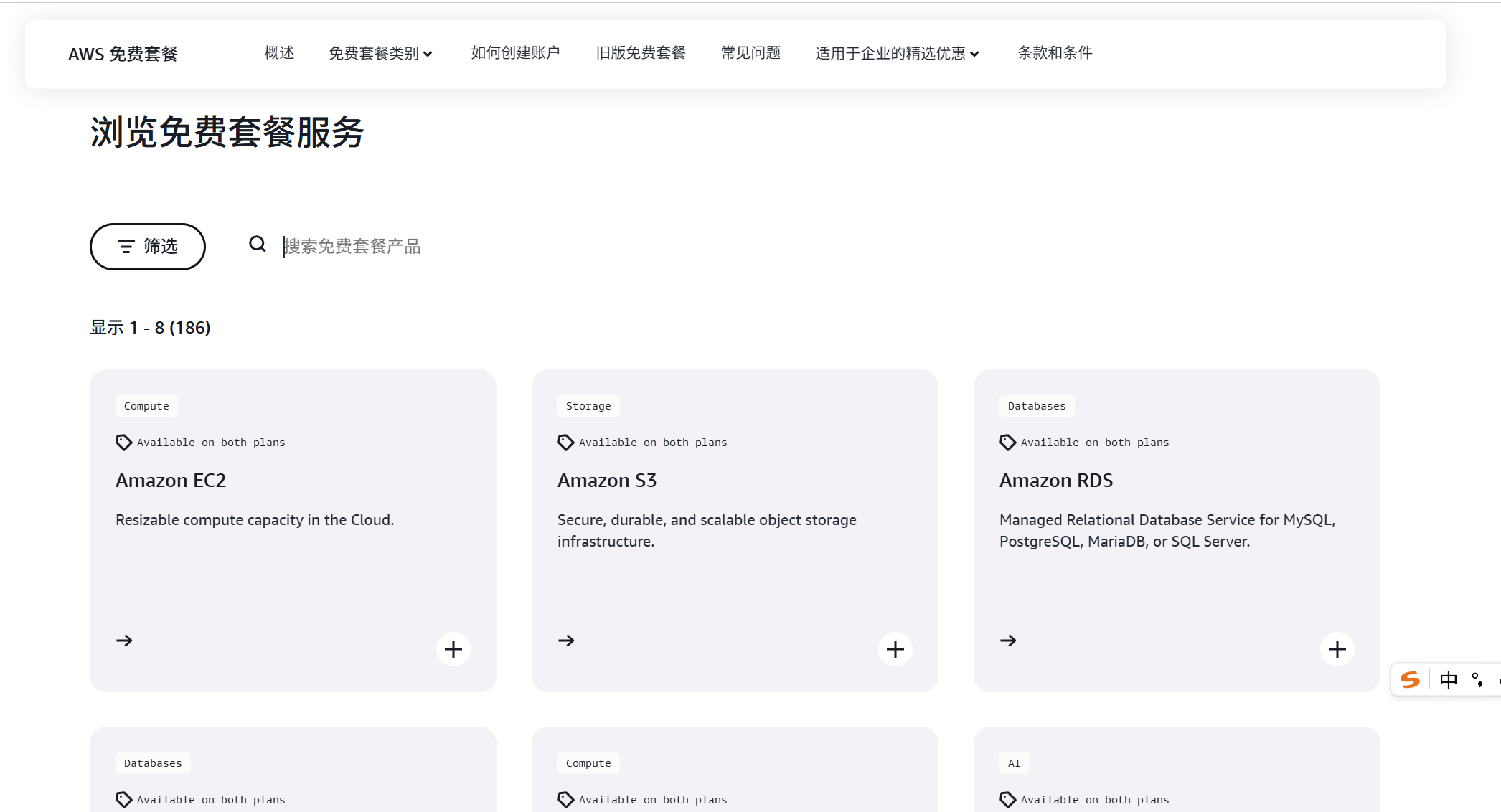The image size is (1501, 812).
Task: Click the AI category tag in bottom card
Action: point(1014,763)
